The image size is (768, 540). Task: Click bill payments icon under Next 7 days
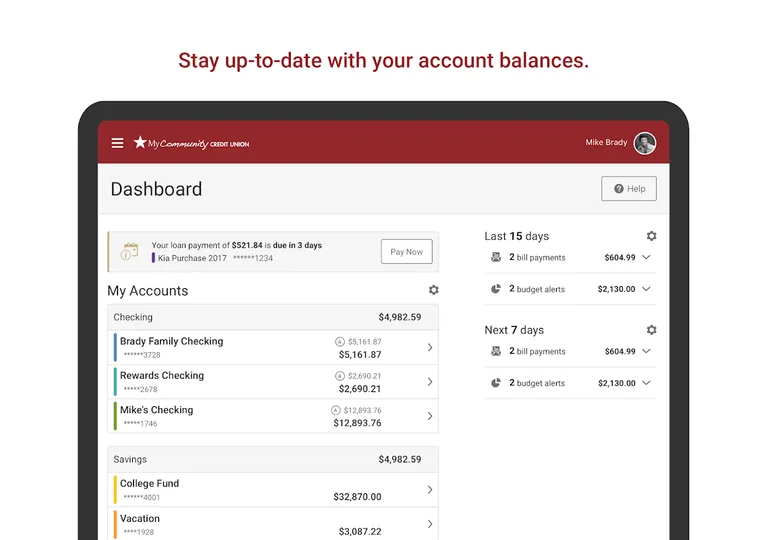click(496, 352)
